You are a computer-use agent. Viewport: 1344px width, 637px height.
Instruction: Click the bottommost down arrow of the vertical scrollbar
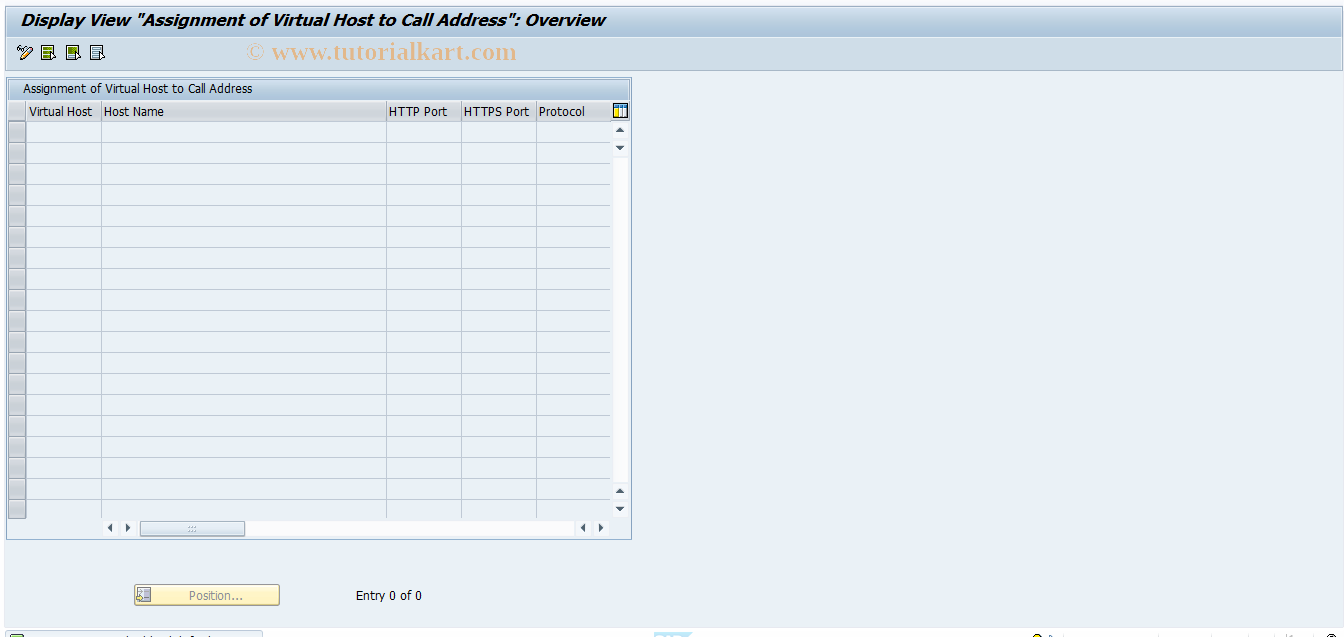coord(620,508)
